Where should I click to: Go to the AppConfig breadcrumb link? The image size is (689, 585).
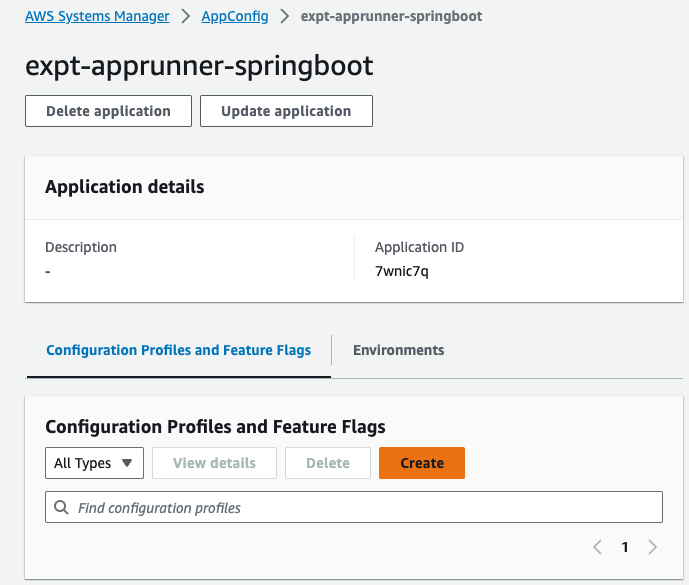235,16
